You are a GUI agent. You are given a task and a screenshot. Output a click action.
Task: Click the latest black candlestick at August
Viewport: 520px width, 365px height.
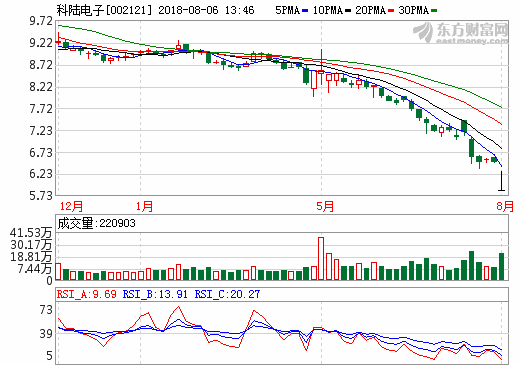pos(501,181)
